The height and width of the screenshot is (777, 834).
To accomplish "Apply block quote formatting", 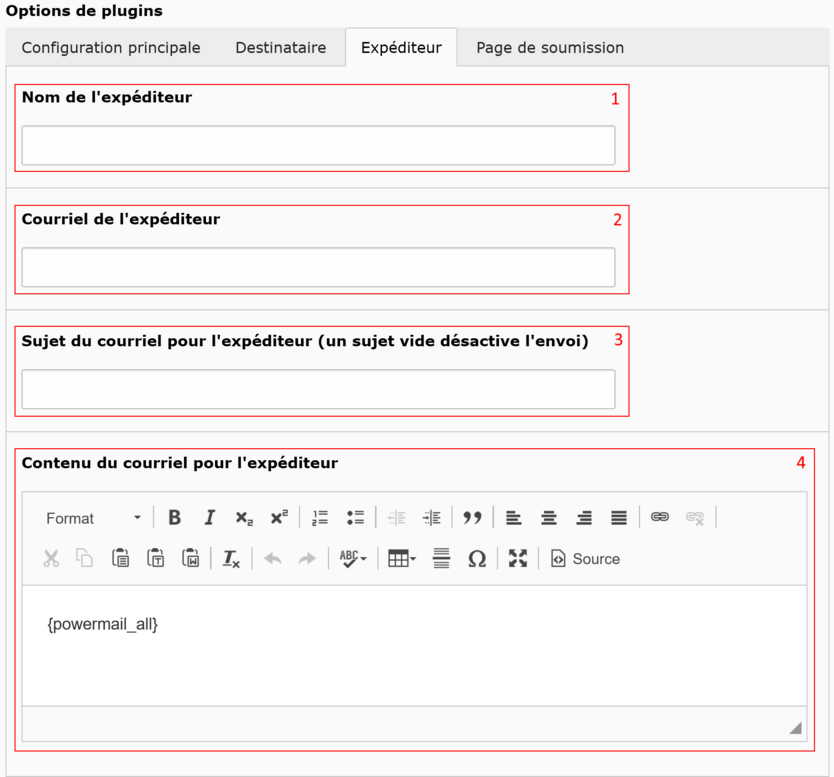I will 472,518.
